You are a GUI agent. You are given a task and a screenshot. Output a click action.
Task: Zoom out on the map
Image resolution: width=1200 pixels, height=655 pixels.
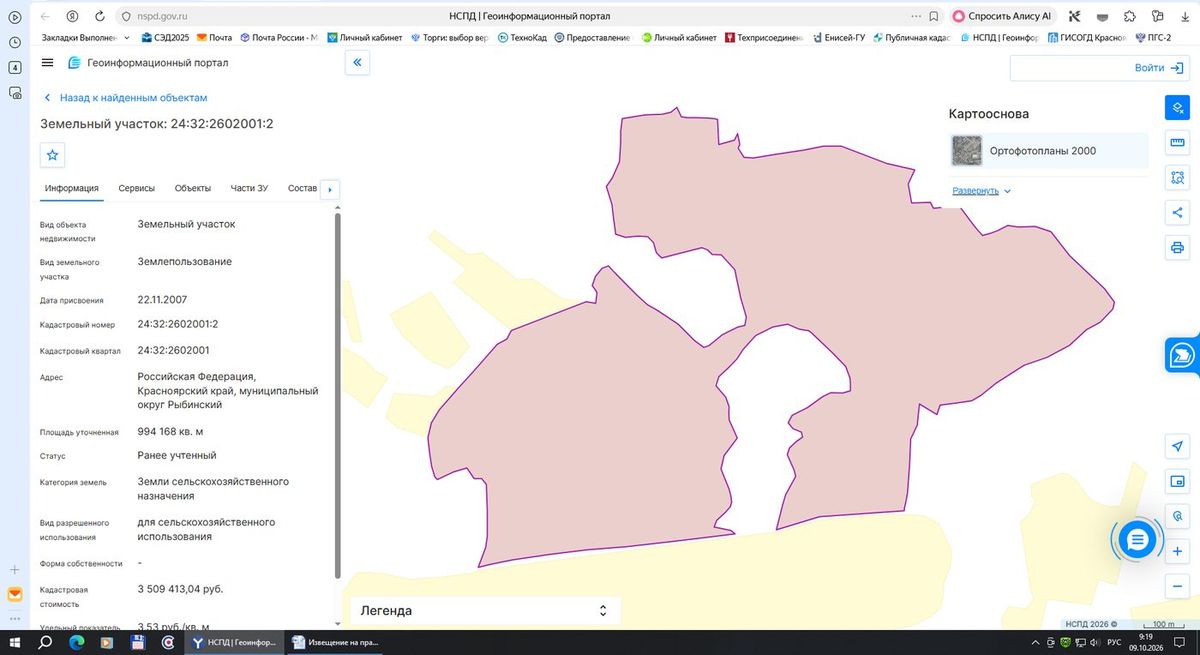pyautogui.click(x=1177, y=586)
